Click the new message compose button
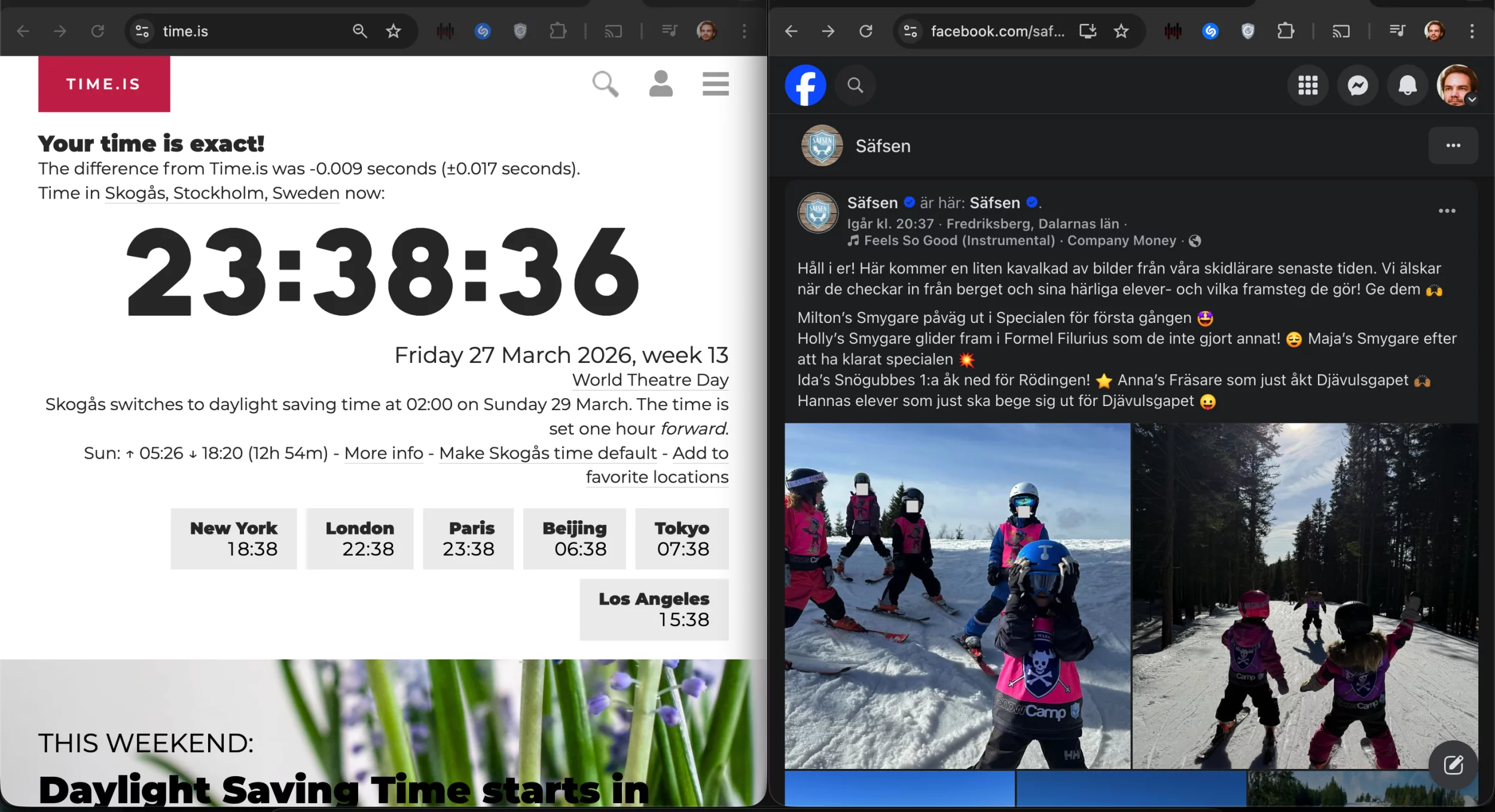 coord(1453,765)
